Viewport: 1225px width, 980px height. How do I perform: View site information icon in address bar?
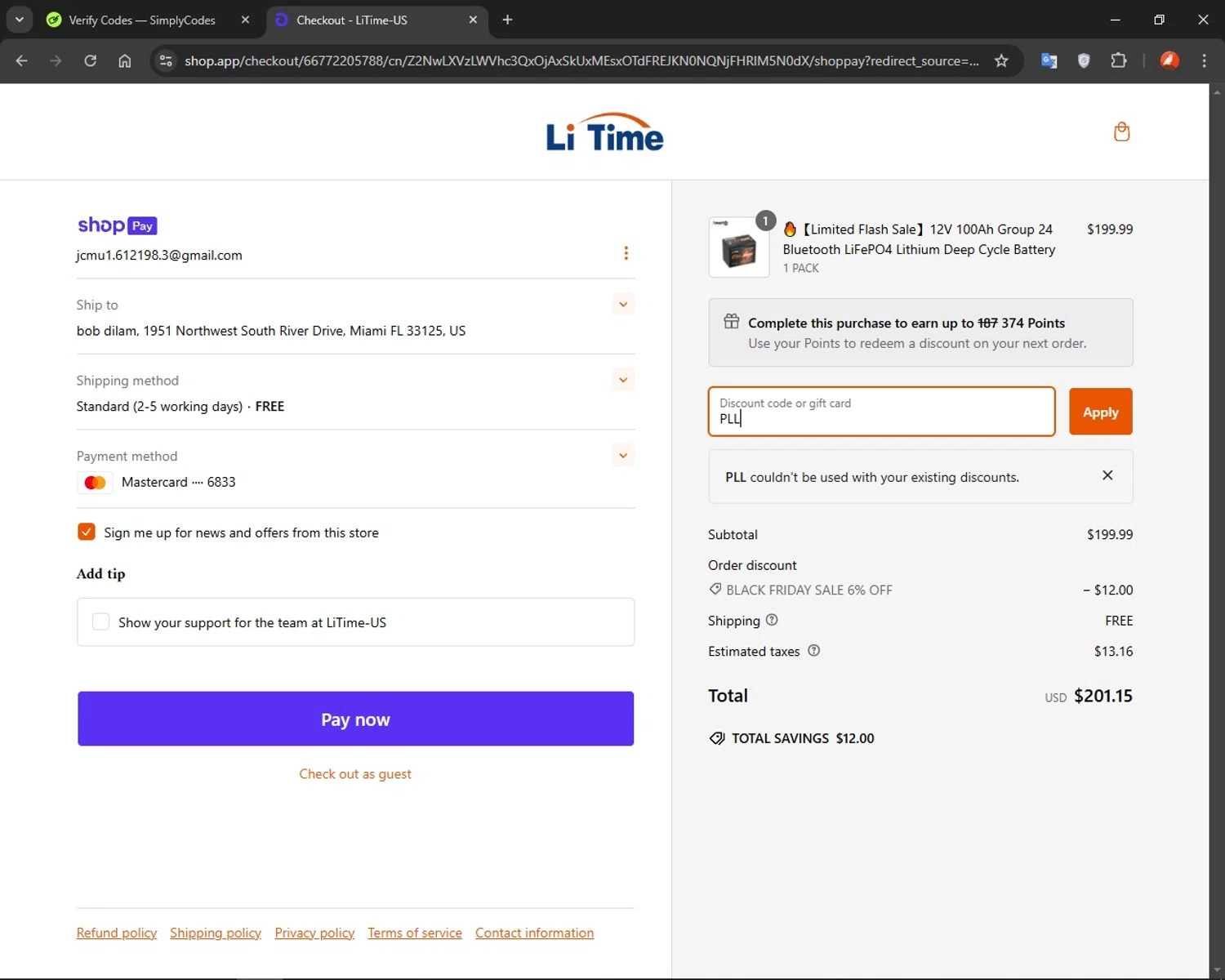point(166,60)
